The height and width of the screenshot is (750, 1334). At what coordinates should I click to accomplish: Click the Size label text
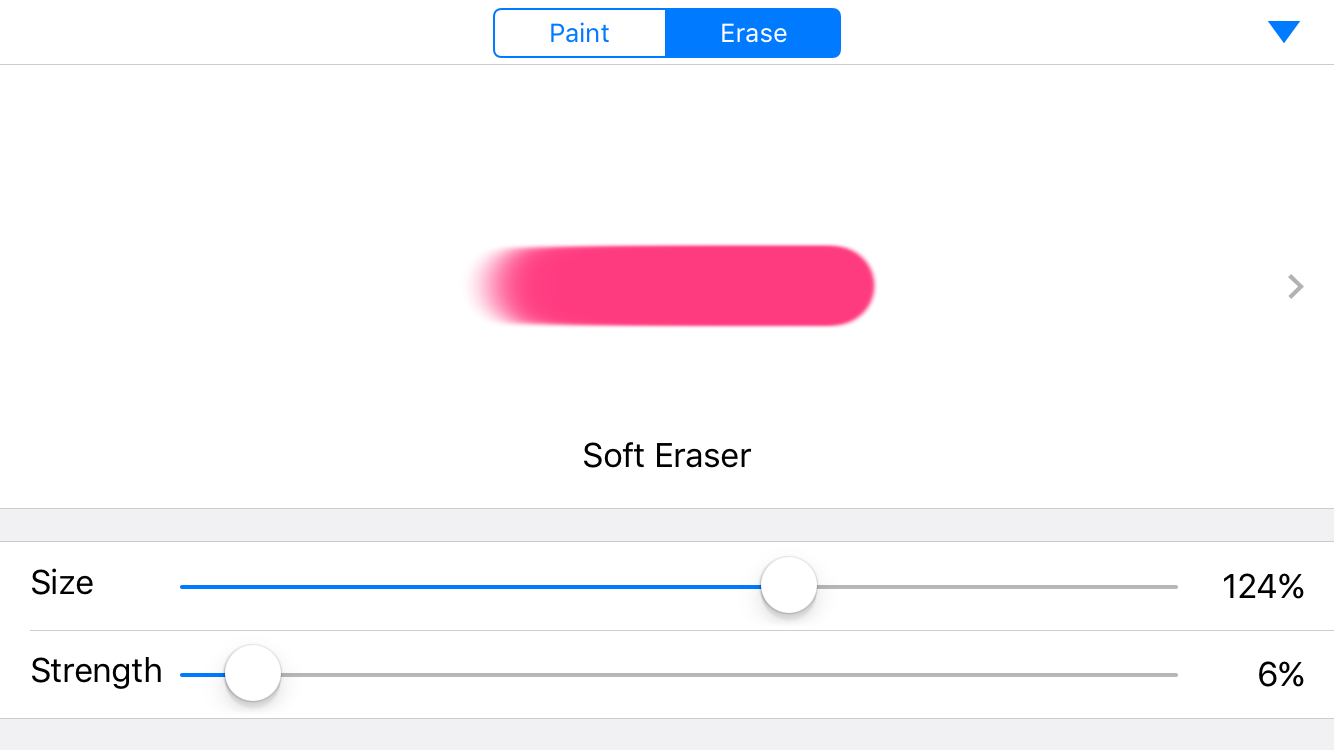click(62, 583)
